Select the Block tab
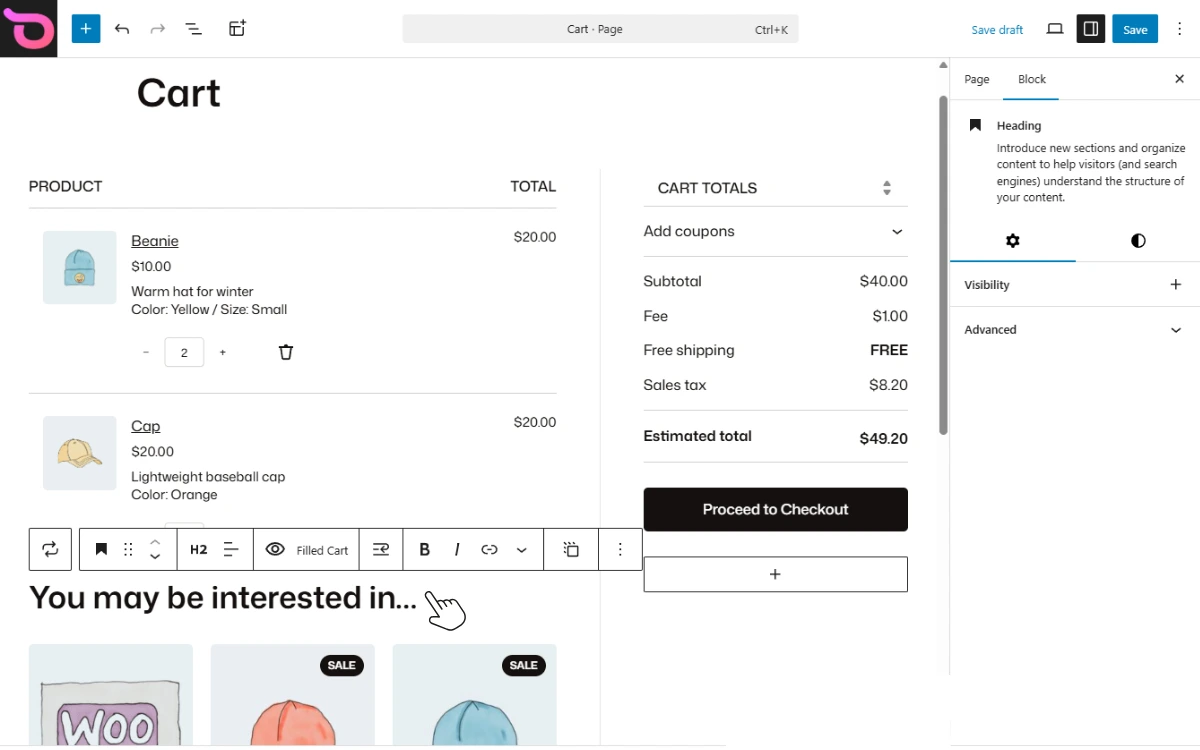The width and height of the screenshot is (1200, 750). (1032, 79)
